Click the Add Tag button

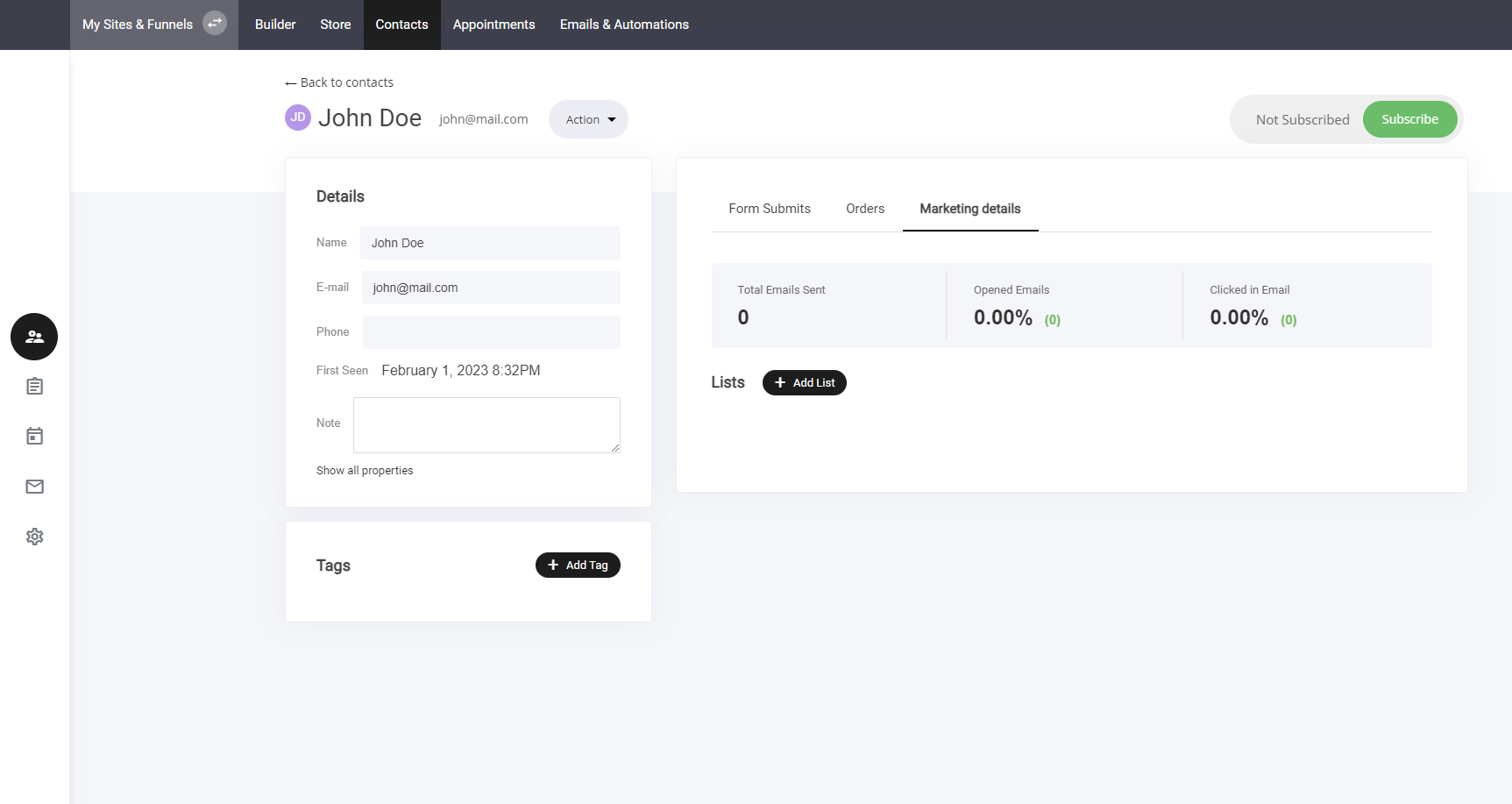pos(578,566)
